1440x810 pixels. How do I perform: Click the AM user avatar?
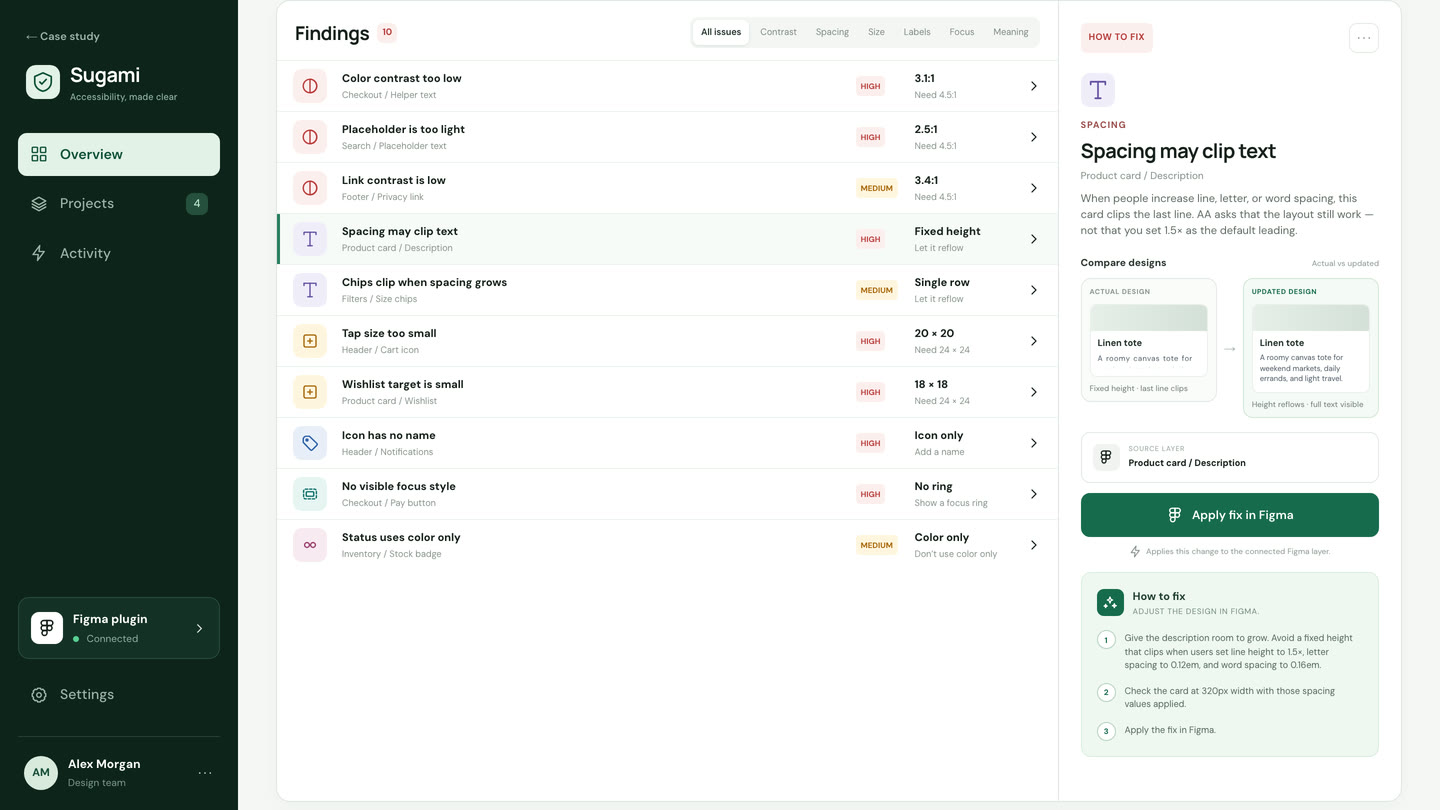pos(41,773)
